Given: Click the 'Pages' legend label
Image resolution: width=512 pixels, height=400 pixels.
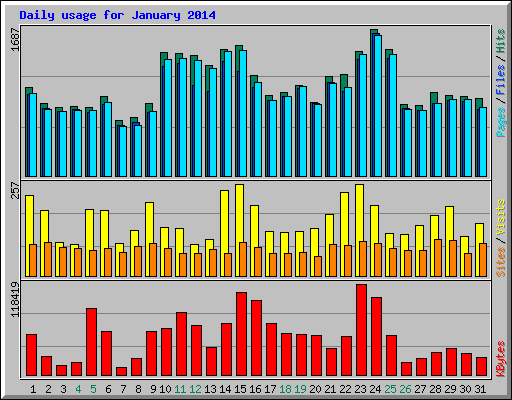Looking at the screenshot, I should [x=501, y=122].
